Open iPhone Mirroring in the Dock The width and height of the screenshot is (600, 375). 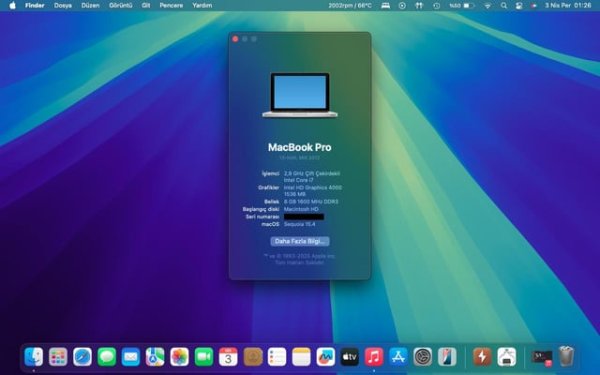click(x=447, y=357)
